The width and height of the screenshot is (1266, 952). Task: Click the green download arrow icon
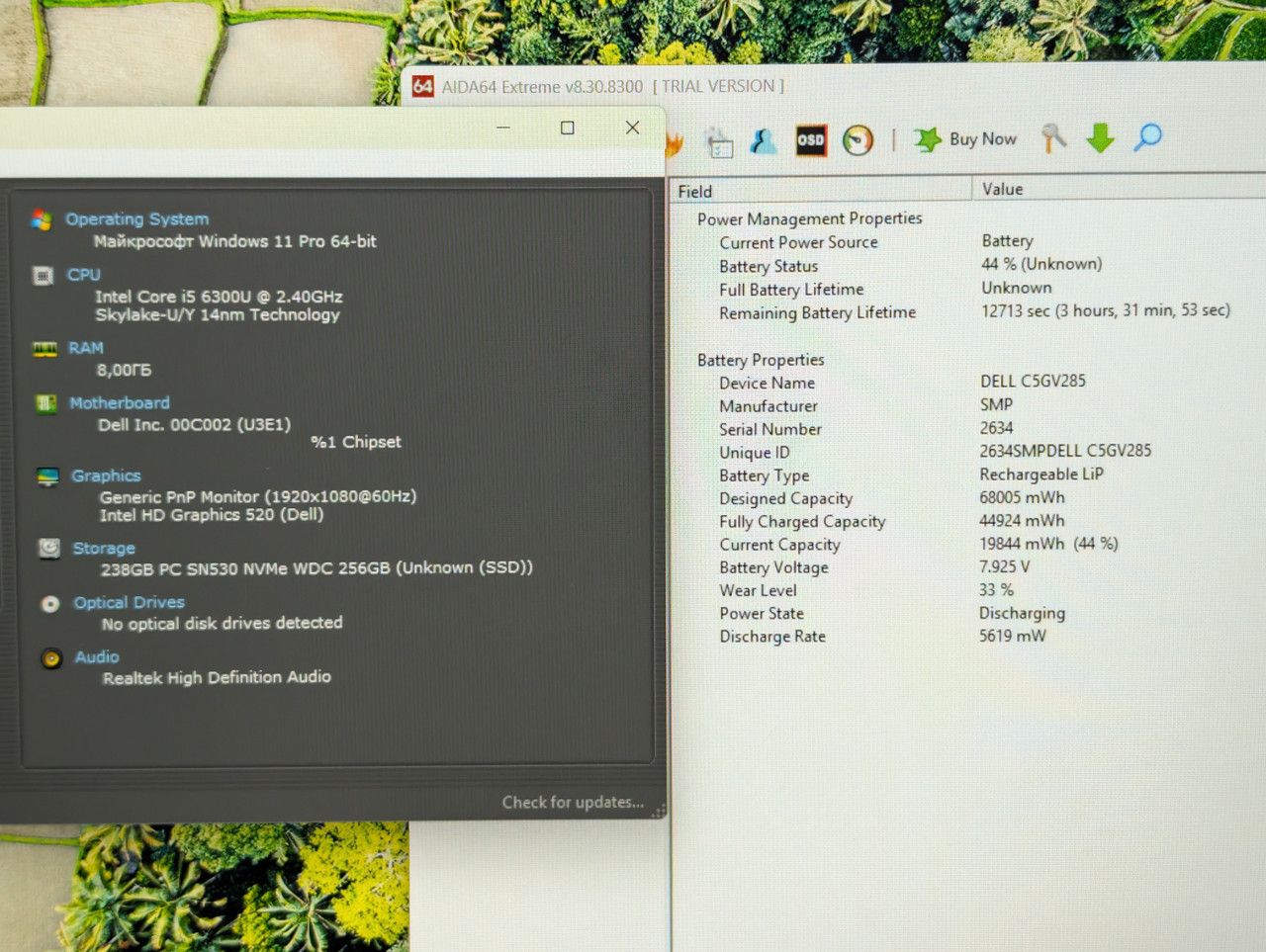[1100, 138]
